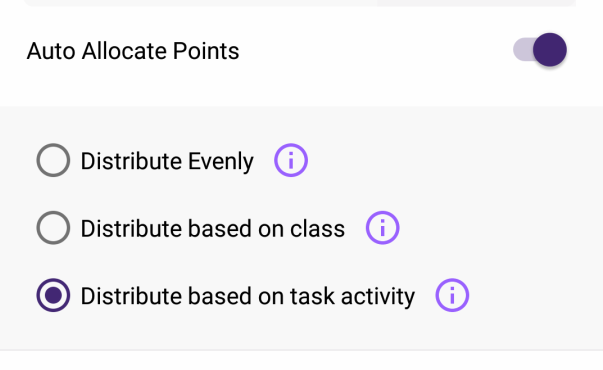Click the Distribute based on class label
This screenshot has height=370, width=603.
213,228
